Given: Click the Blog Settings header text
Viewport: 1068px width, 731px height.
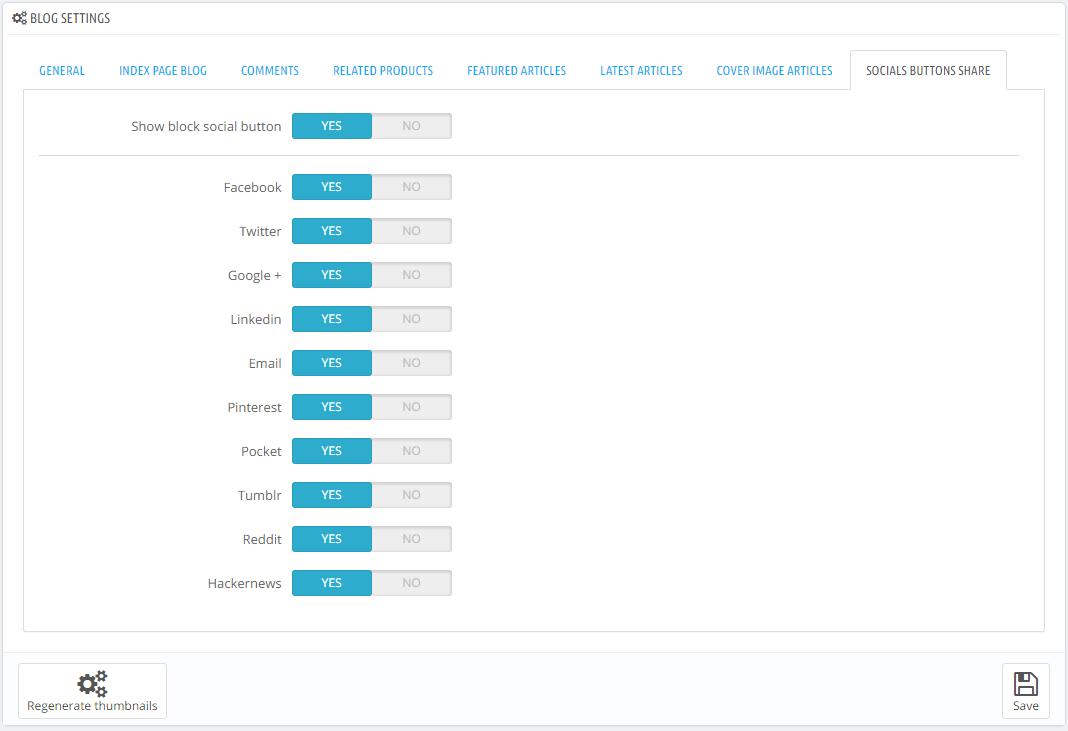Looking at the screenshot, I should [x=70, y=18].
